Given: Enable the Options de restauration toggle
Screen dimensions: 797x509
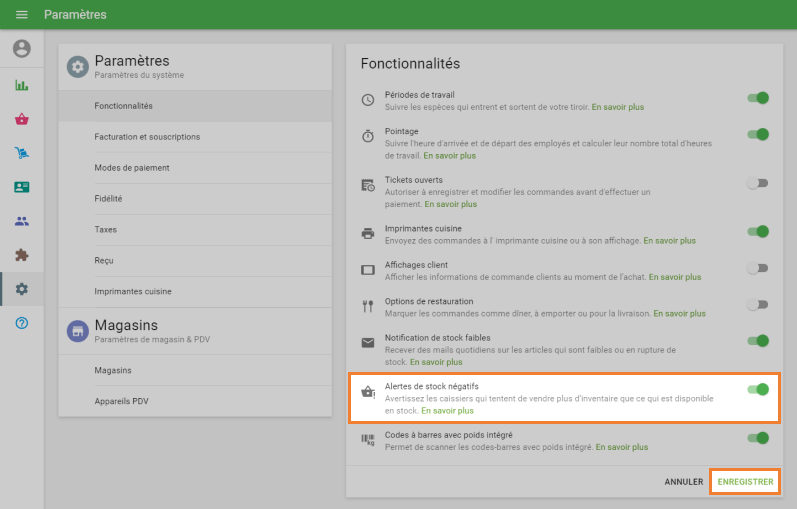Looking at the screenshot, I should click(758, 304).
